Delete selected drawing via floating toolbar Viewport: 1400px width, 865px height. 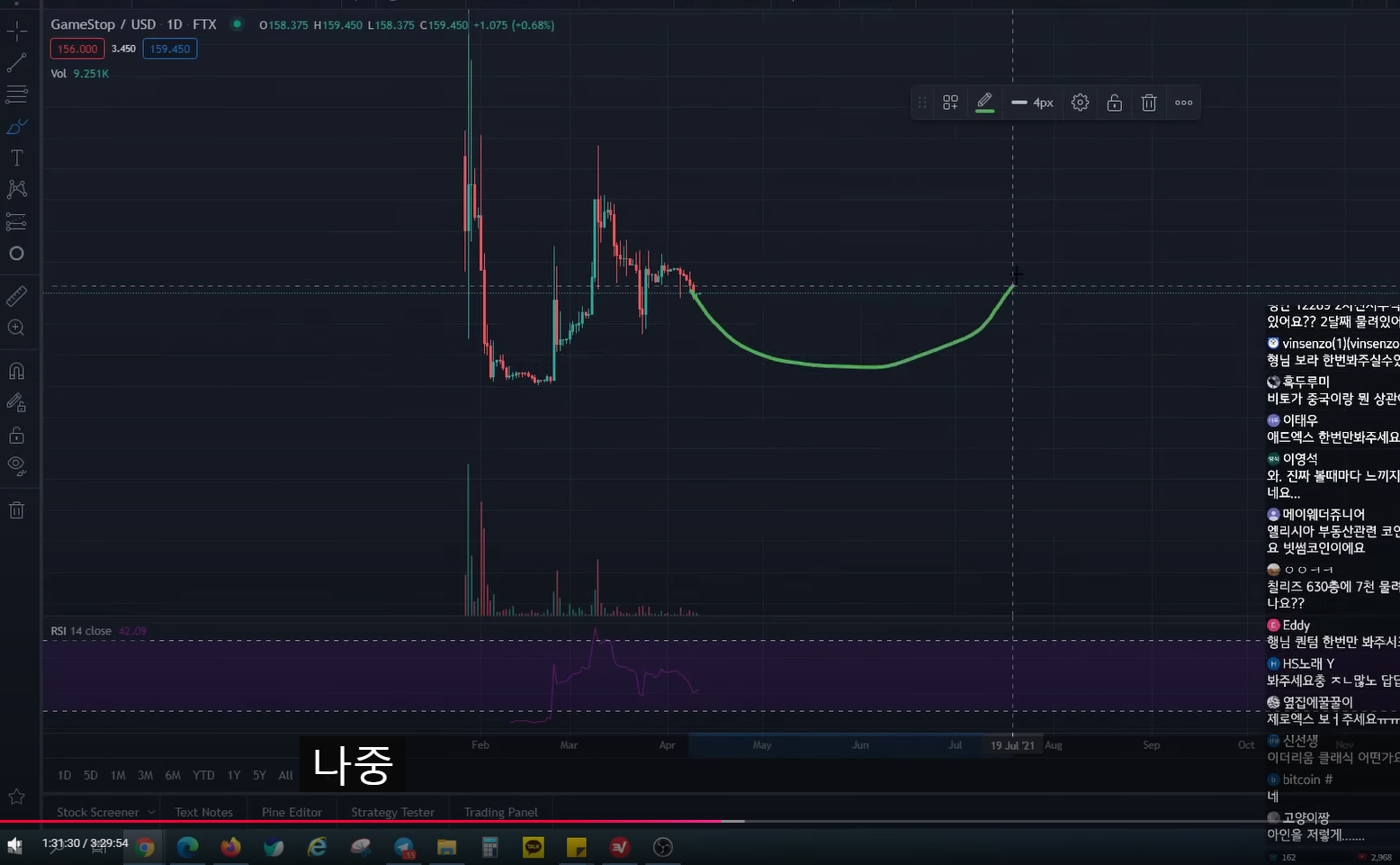pos(1149,103)
